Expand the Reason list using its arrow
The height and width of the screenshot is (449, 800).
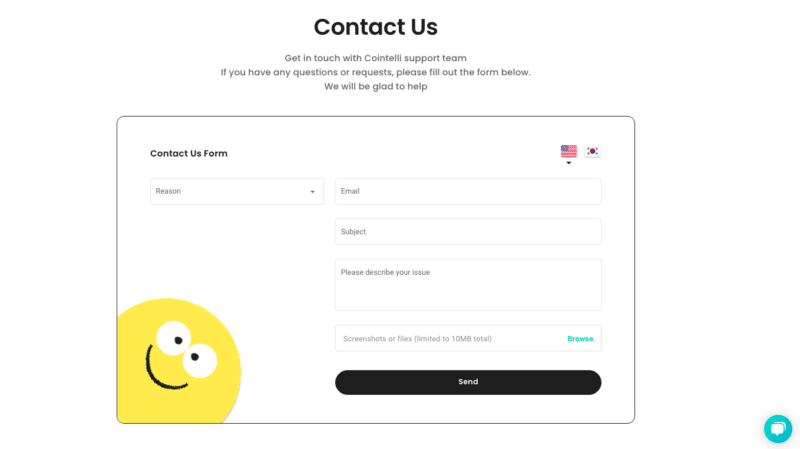point(312,192)
